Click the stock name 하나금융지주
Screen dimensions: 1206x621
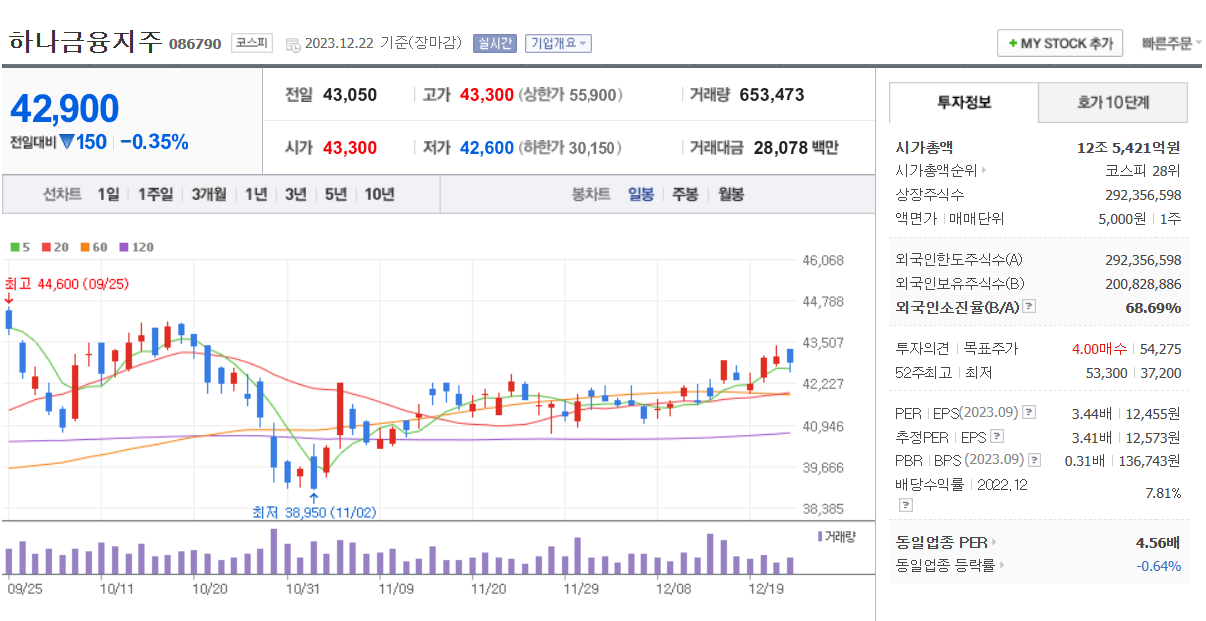[x=84, y=42]
